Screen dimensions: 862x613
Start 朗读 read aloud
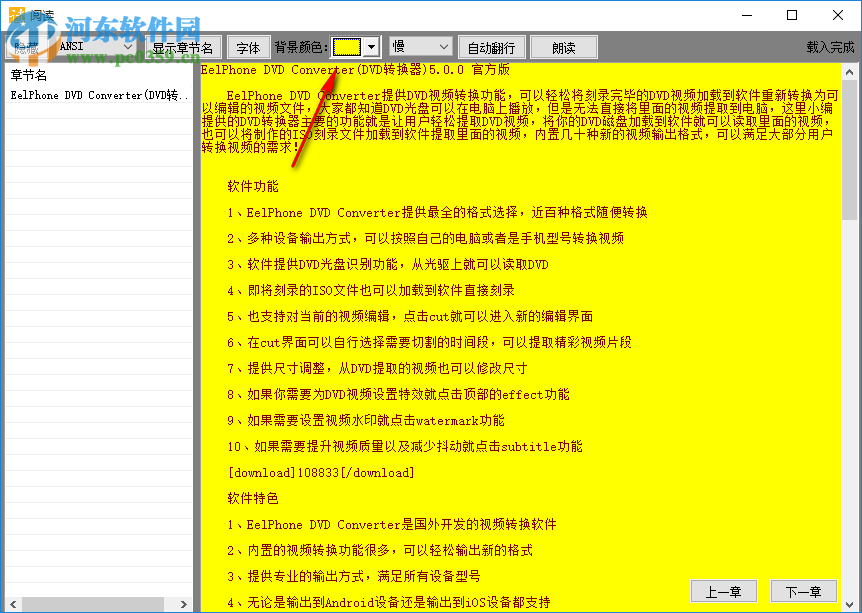coord(563,48)
